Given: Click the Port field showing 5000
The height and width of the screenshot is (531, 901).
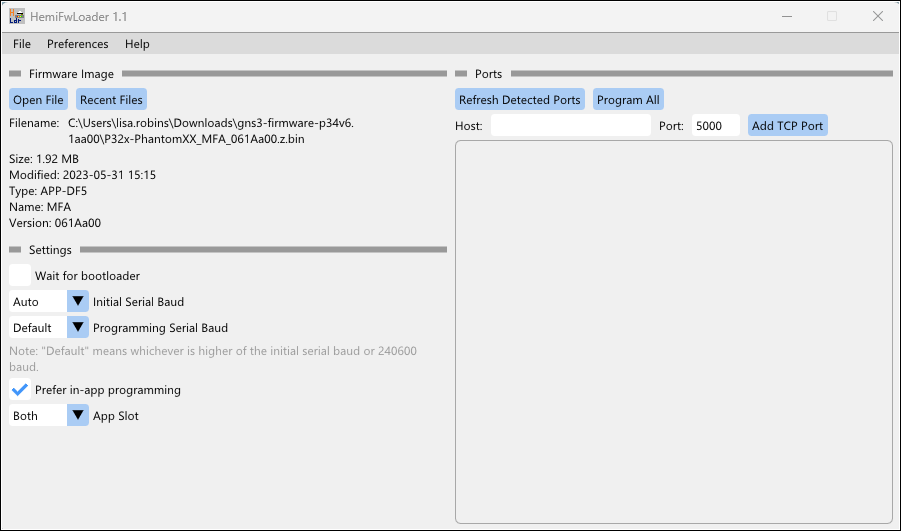Looking at the screenshot, I should point(714,126).
